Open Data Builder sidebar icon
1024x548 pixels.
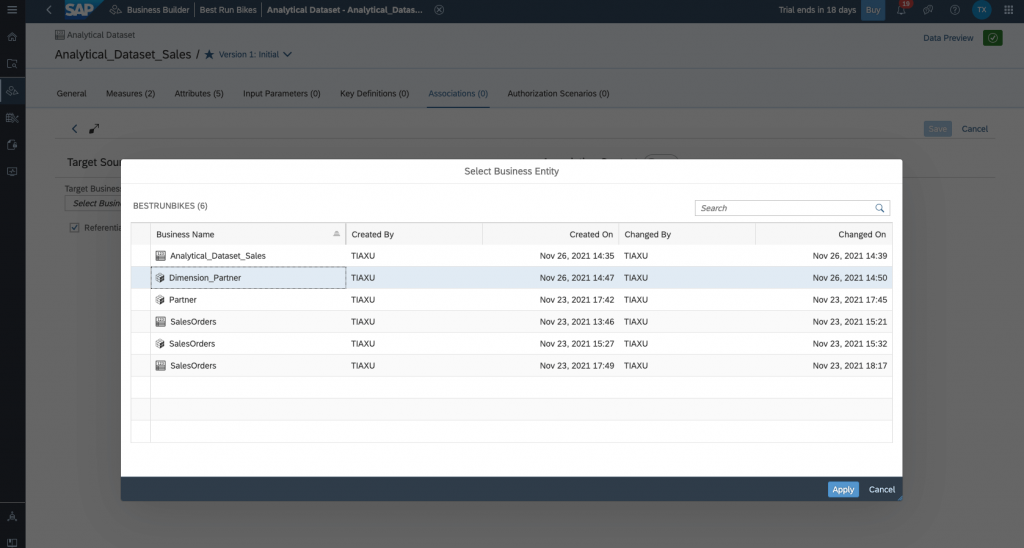(x=12, y=118)
